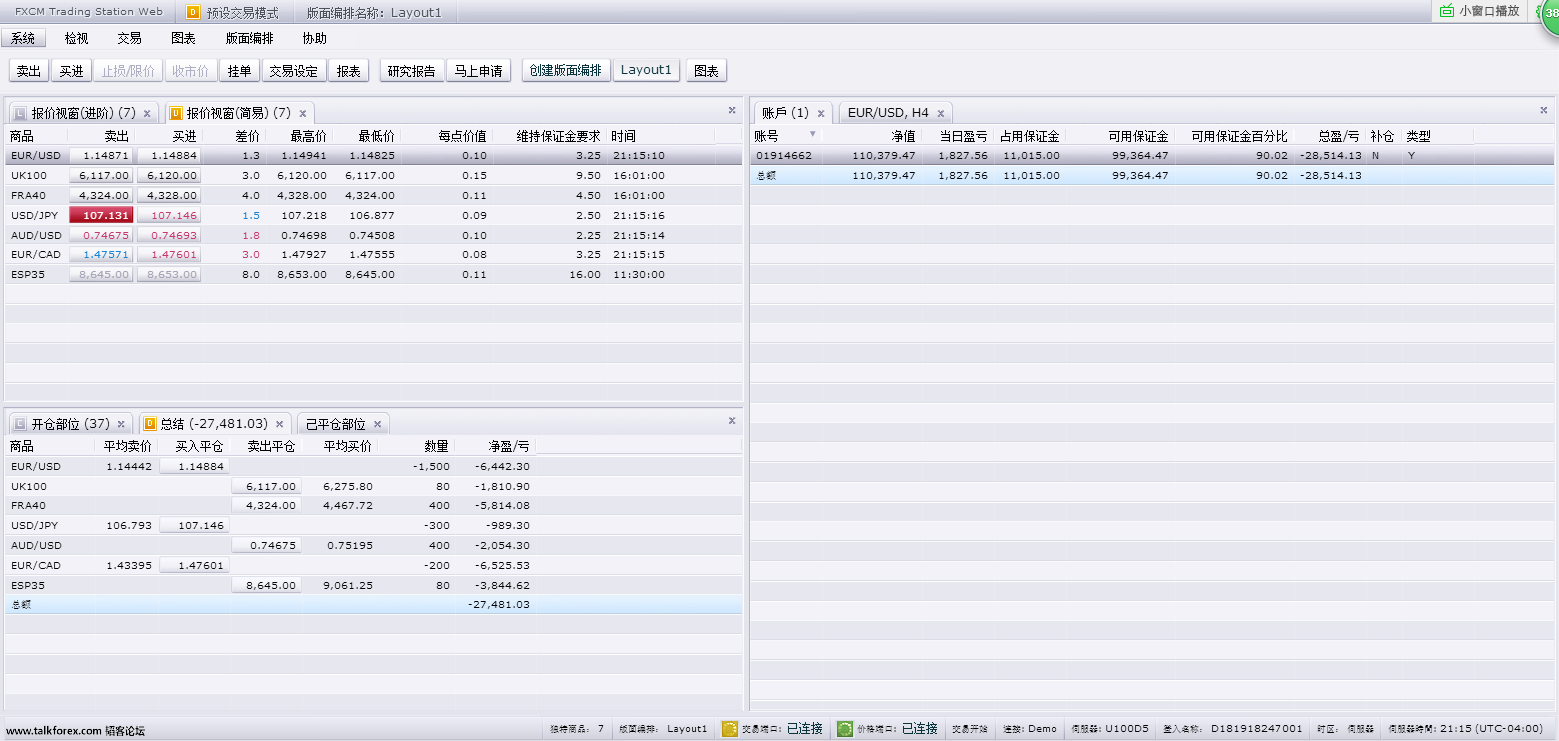Open the 版面编排 menu
The image size is (1559, 741).
(249, 38)
